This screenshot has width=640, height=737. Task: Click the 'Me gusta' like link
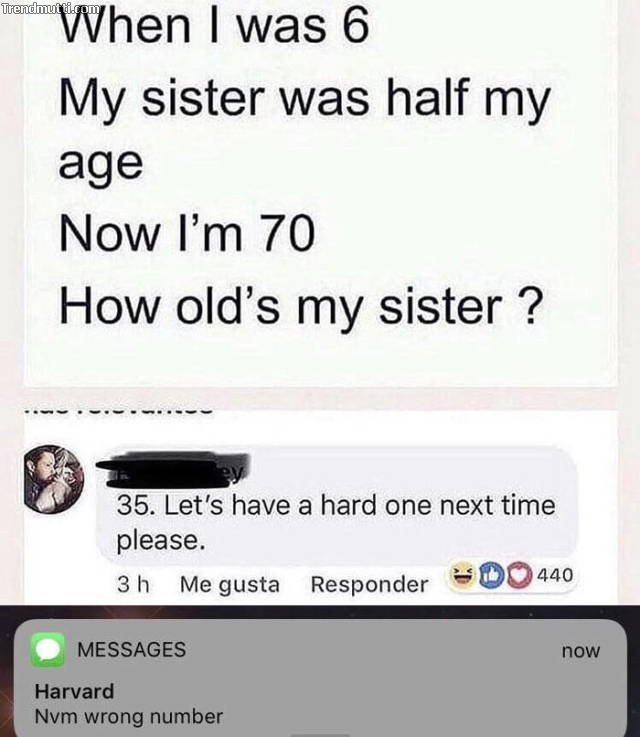(x=230, y=585)
